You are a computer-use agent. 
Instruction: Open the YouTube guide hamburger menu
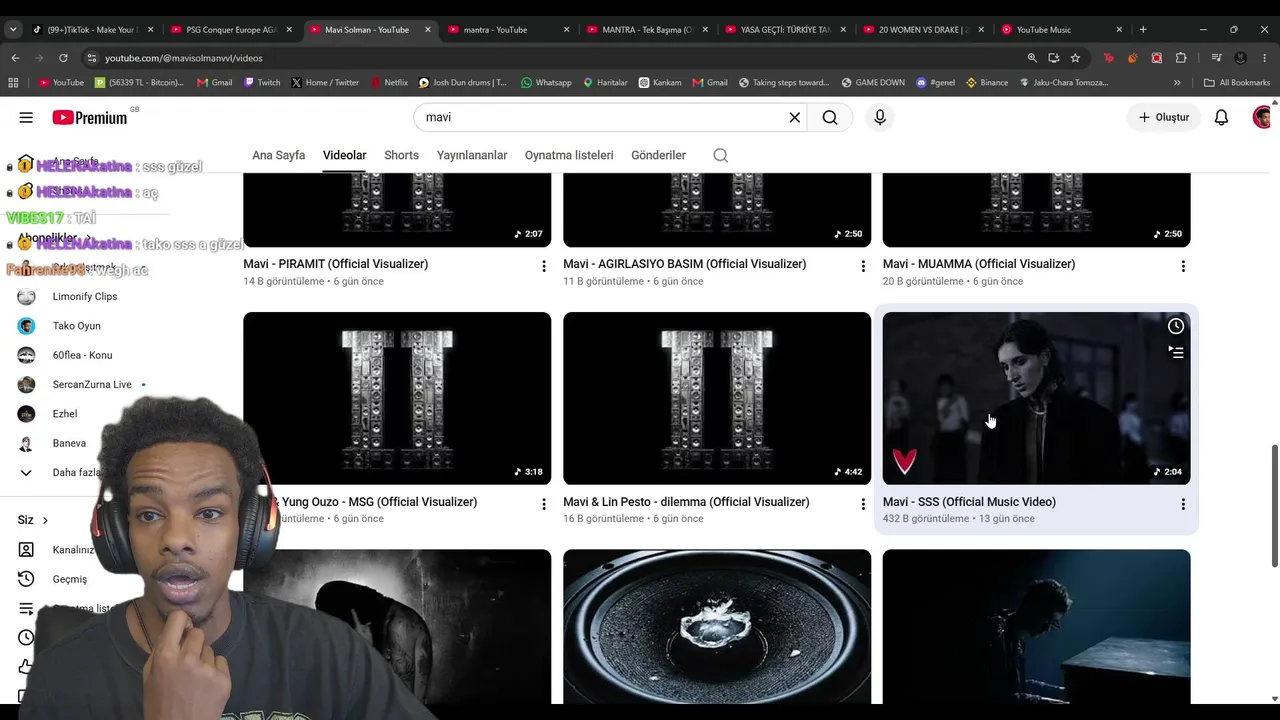26,117
